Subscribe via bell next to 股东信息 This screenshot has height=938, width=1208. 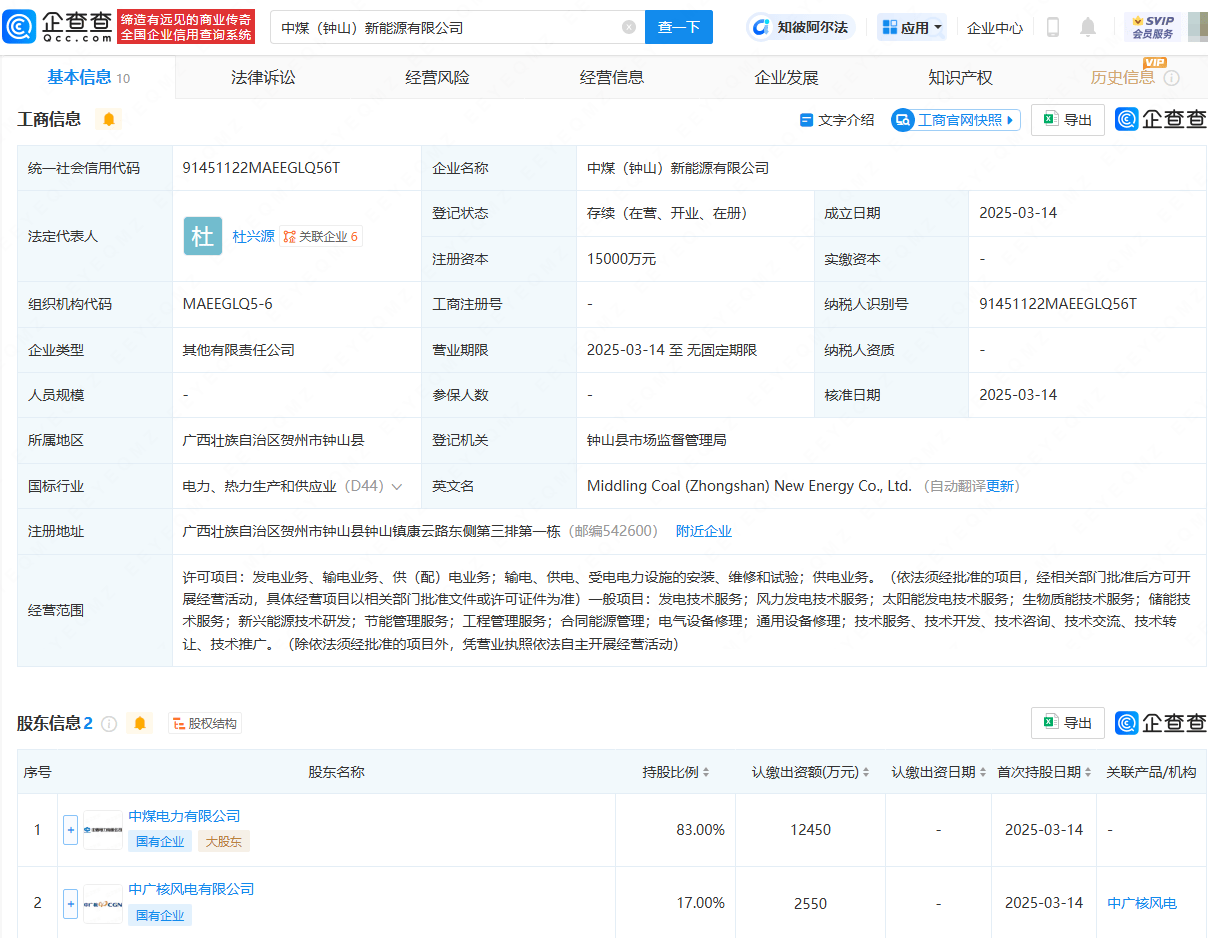(140, 723)
